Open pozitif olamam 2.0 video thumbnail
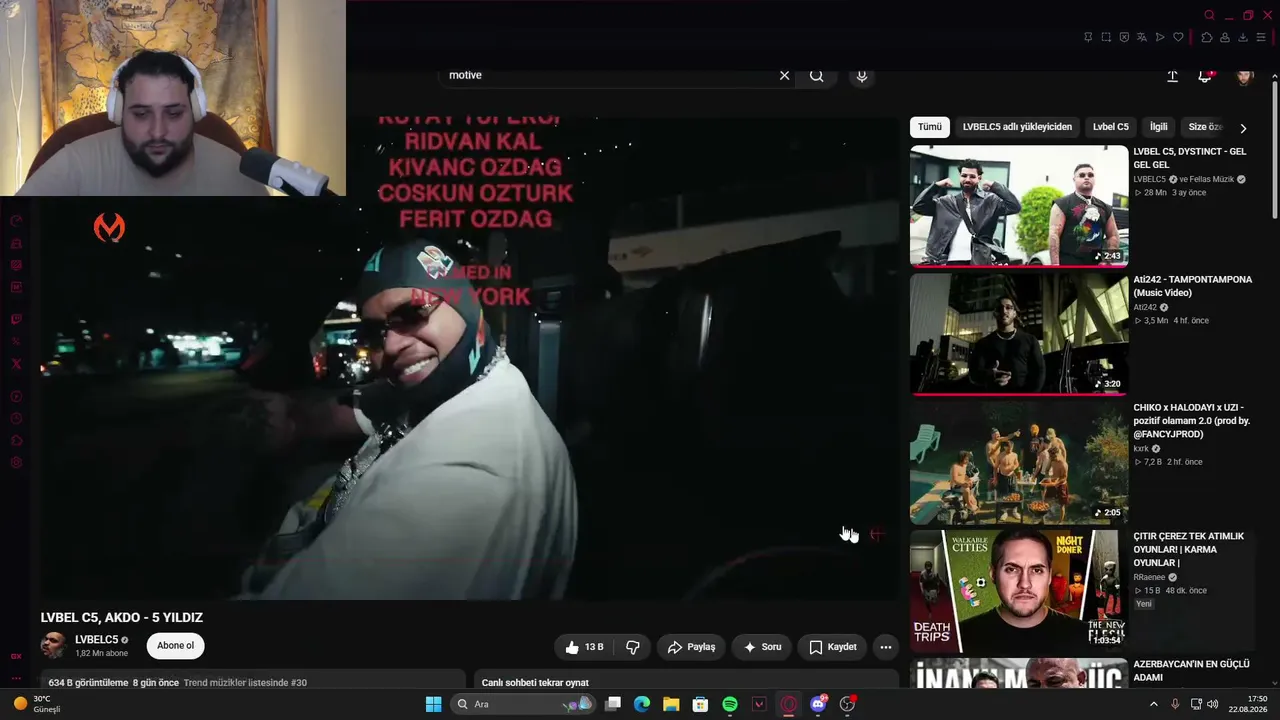Image resolution: width=1280 pixels, height=720 pixels. tap(1019, 463)
